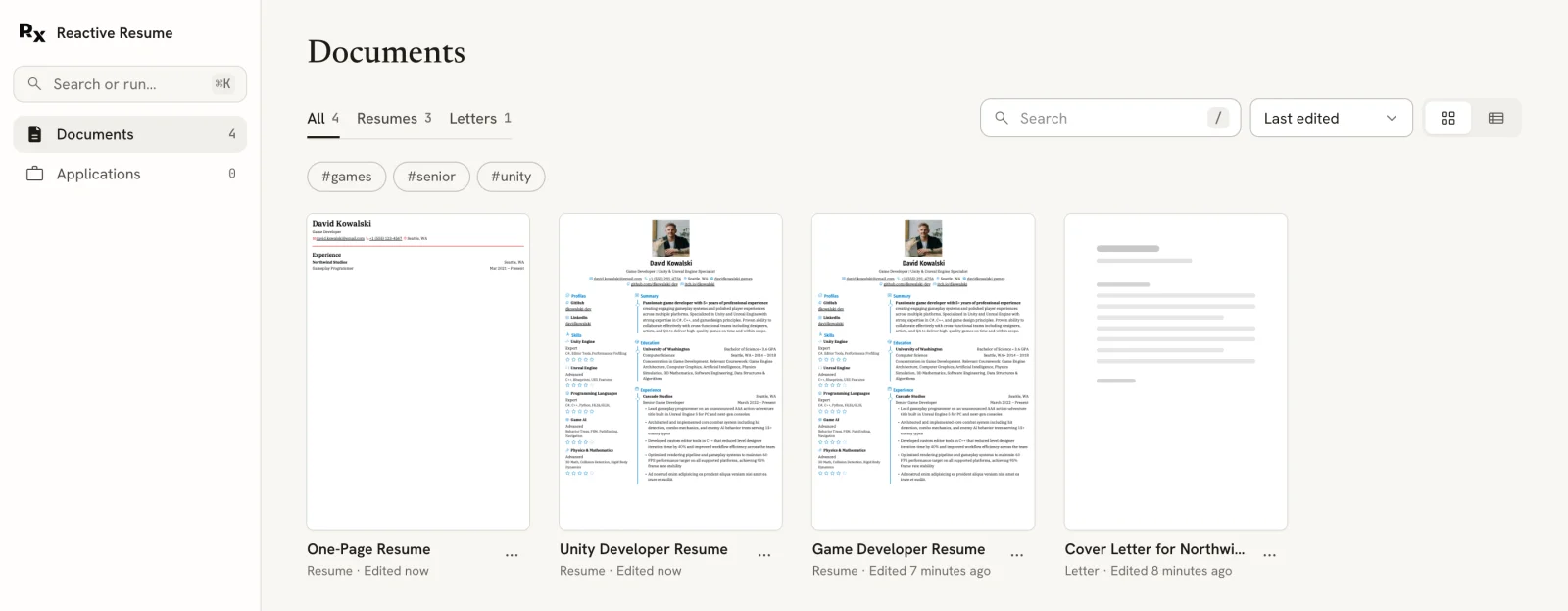Open the Search or run command box

click(130, 84)
